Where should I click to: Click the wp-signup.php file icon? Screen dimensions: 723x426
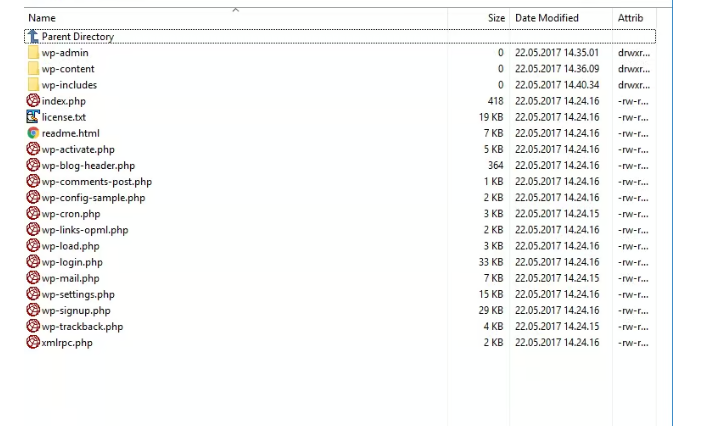pos(33,310)
